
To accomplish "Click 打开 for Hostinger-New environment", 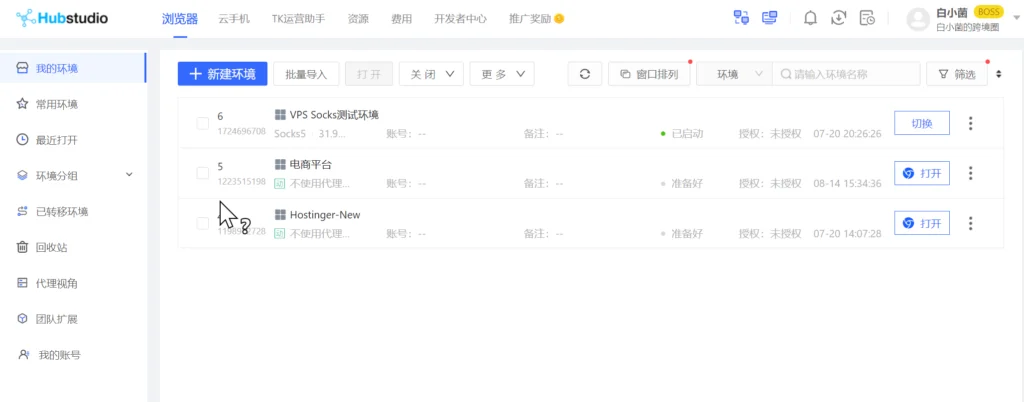I will [921, 223].
